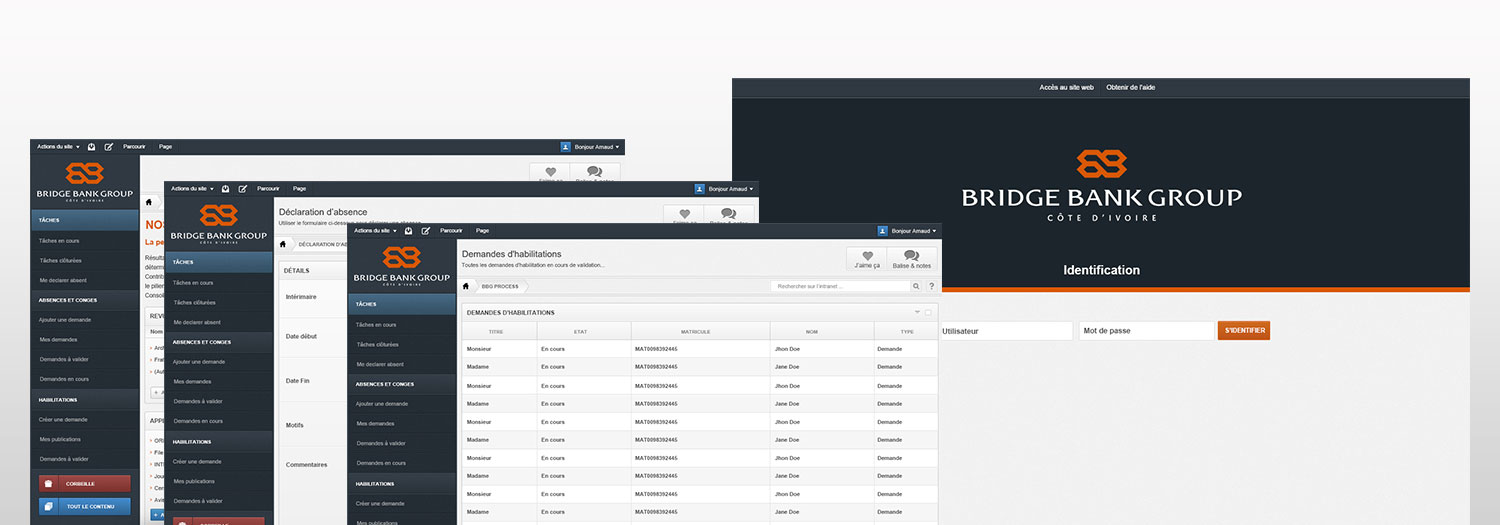Click the folder icon beside Actions du site in leftmost back window
Screen dimensions: 1500x525
pyautogui.click(x=91, y=146)
